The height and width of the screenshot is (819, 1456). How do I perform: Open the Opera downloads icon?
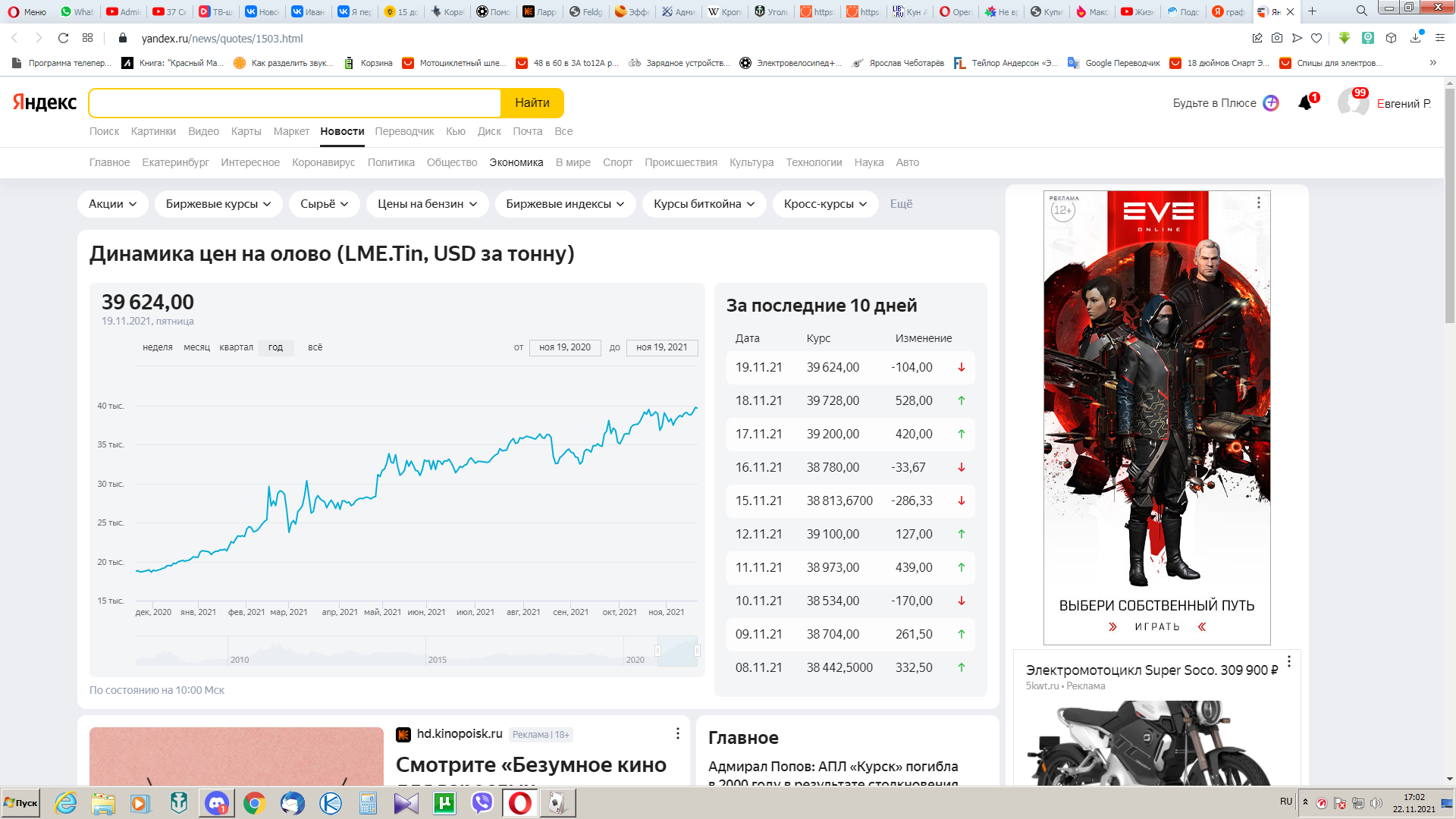(1415, 38)
